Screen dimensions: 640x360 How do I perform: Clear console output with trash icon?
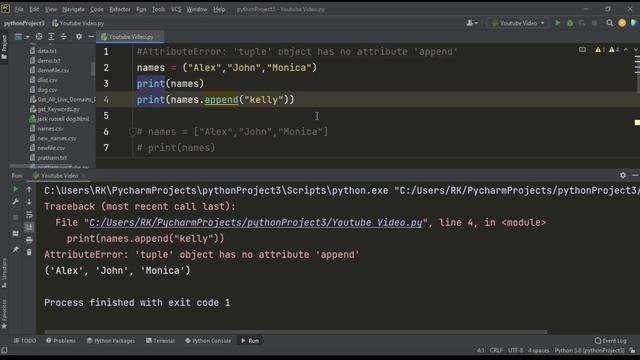[29, 252]
